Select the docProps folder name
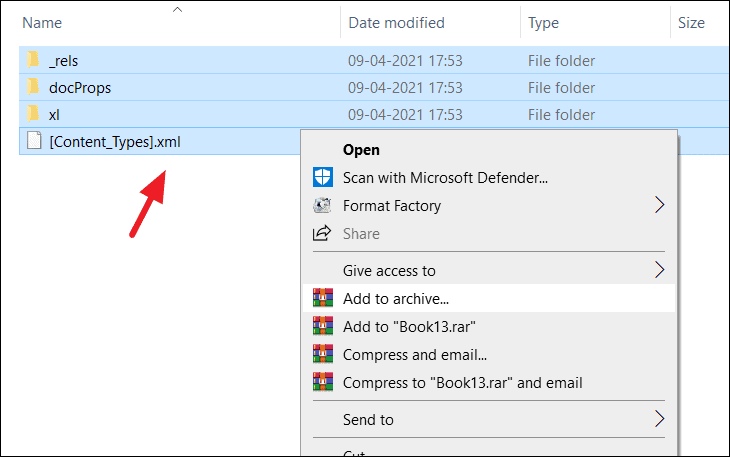730x457 pixels. [x=80, y=88]
